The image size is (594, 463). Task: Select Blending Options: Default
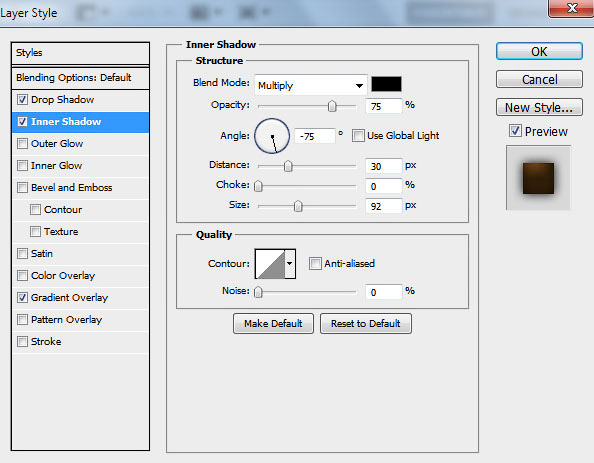tap(80, 78)
